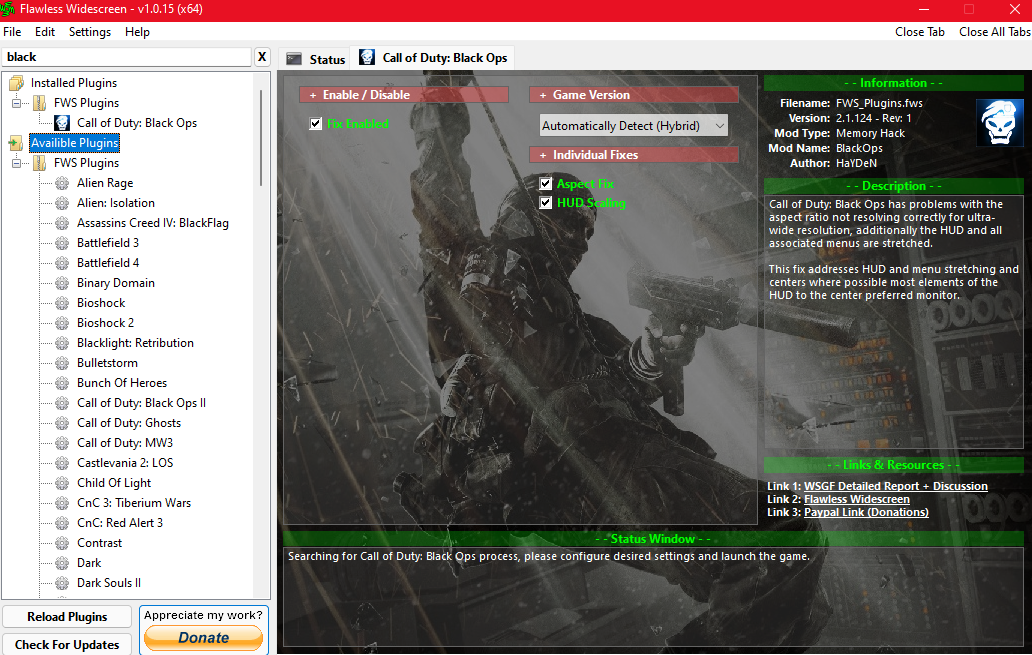
Task: Collapse the Enable / Disable section header
Action: tap(403, 95)
